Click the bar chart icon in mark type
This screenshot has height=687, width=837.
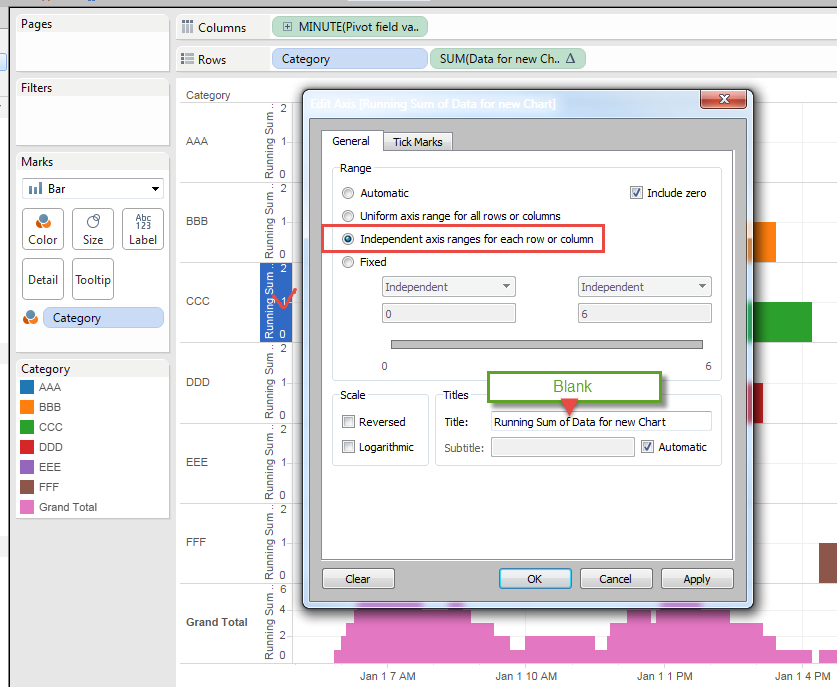35,188
